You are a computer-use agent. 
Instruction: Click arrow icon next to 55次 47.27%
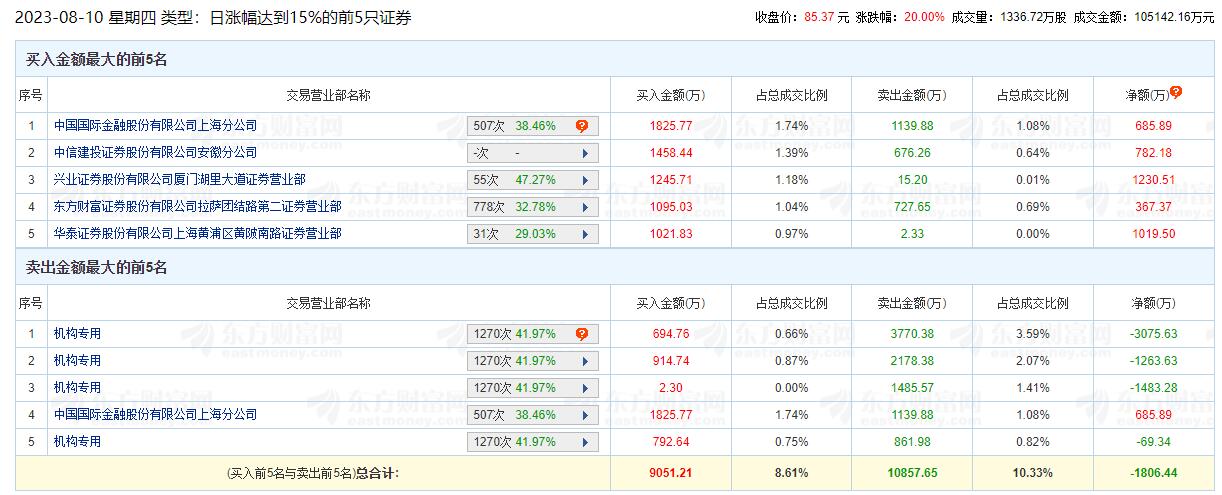[x=582, y=181]
